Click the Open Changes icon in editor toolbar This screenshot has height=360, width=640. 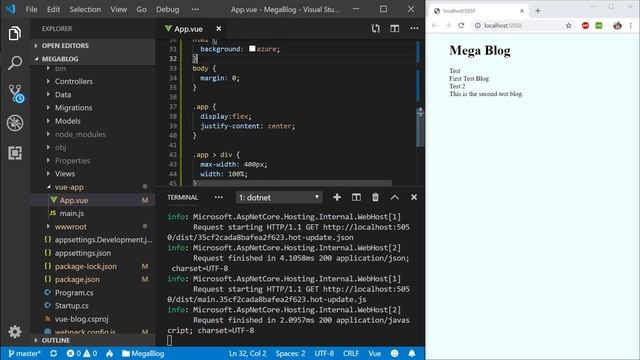[376, 28]
